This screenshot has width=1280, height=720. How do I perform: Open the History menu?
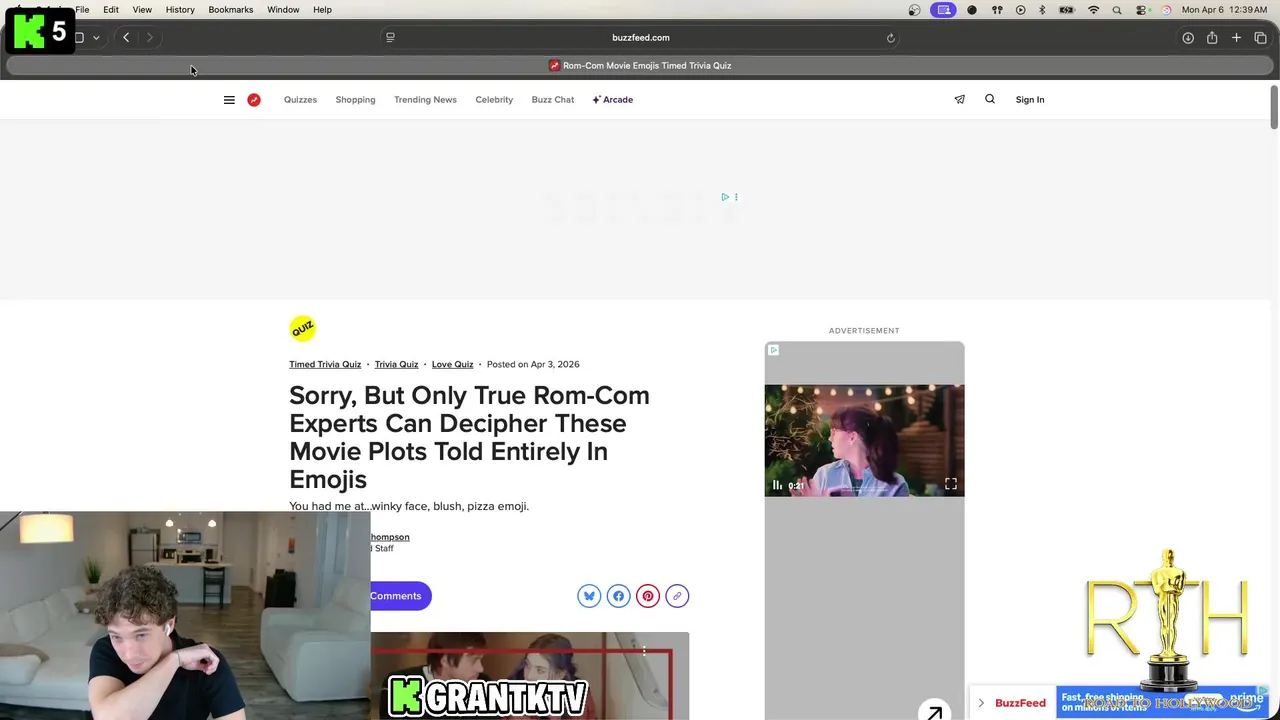[180, 10]
